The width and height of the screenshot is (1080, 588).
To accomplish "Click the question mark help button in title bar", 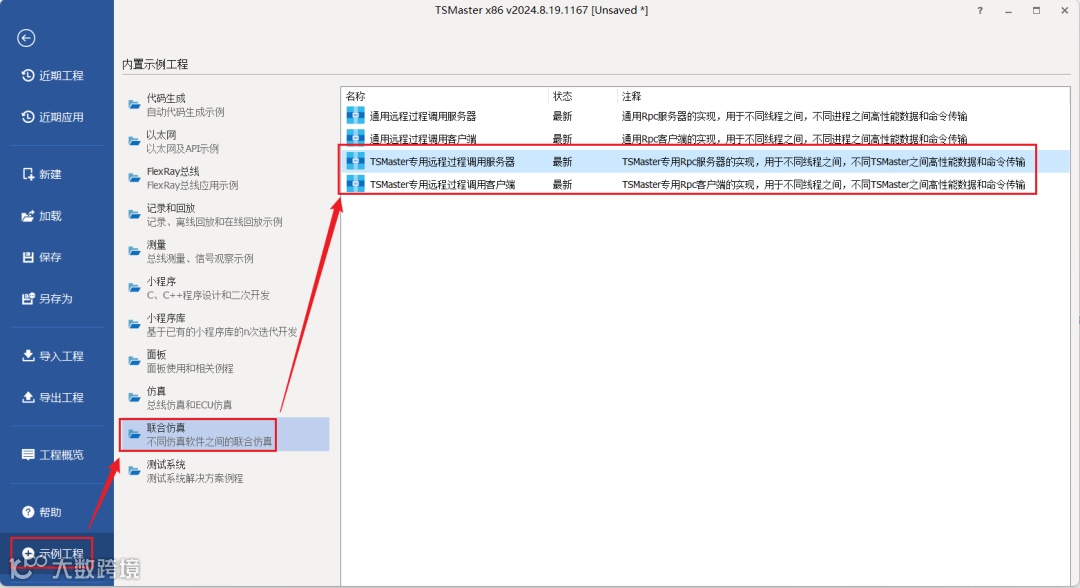I will pos(979,10).
